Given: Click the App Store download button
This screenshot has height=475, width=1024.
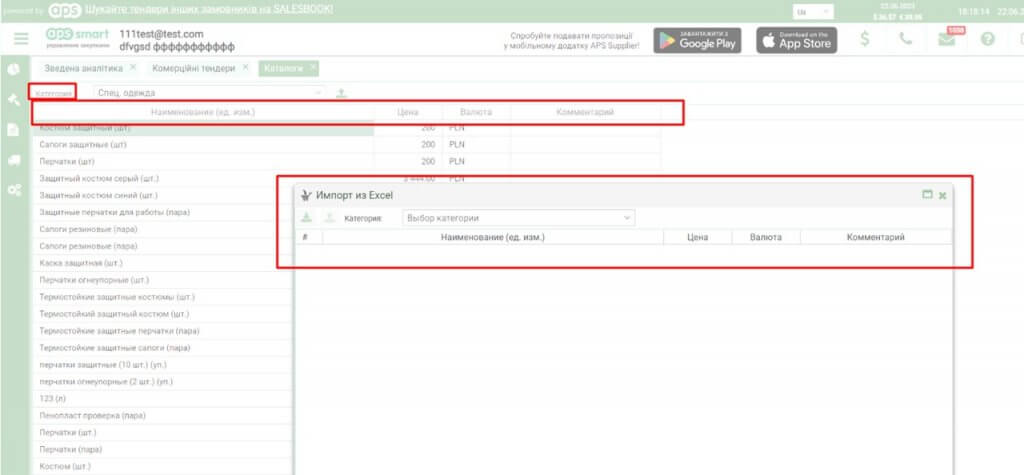Looking at the screenshot, I should click(x=795, y=41).
